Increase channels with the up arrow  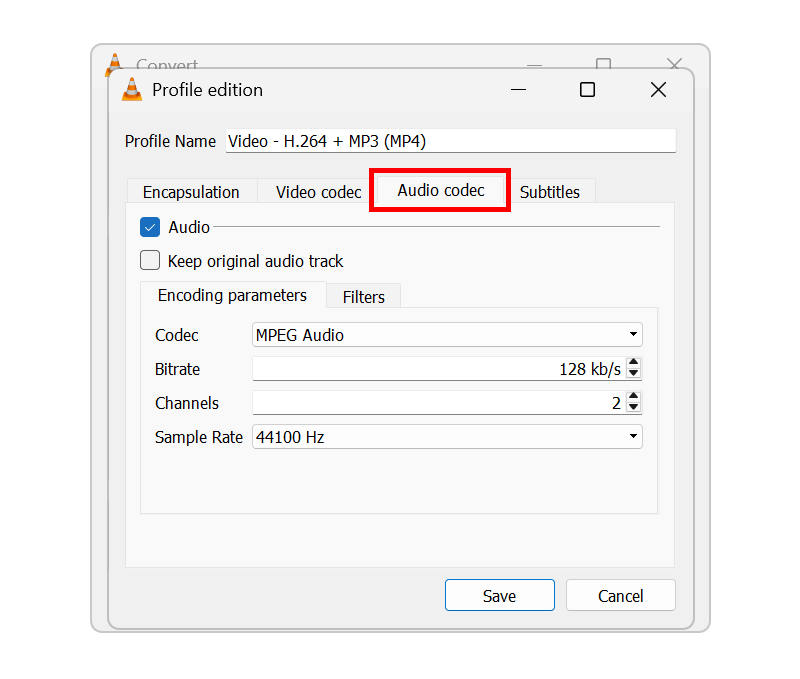pos(634,396)
